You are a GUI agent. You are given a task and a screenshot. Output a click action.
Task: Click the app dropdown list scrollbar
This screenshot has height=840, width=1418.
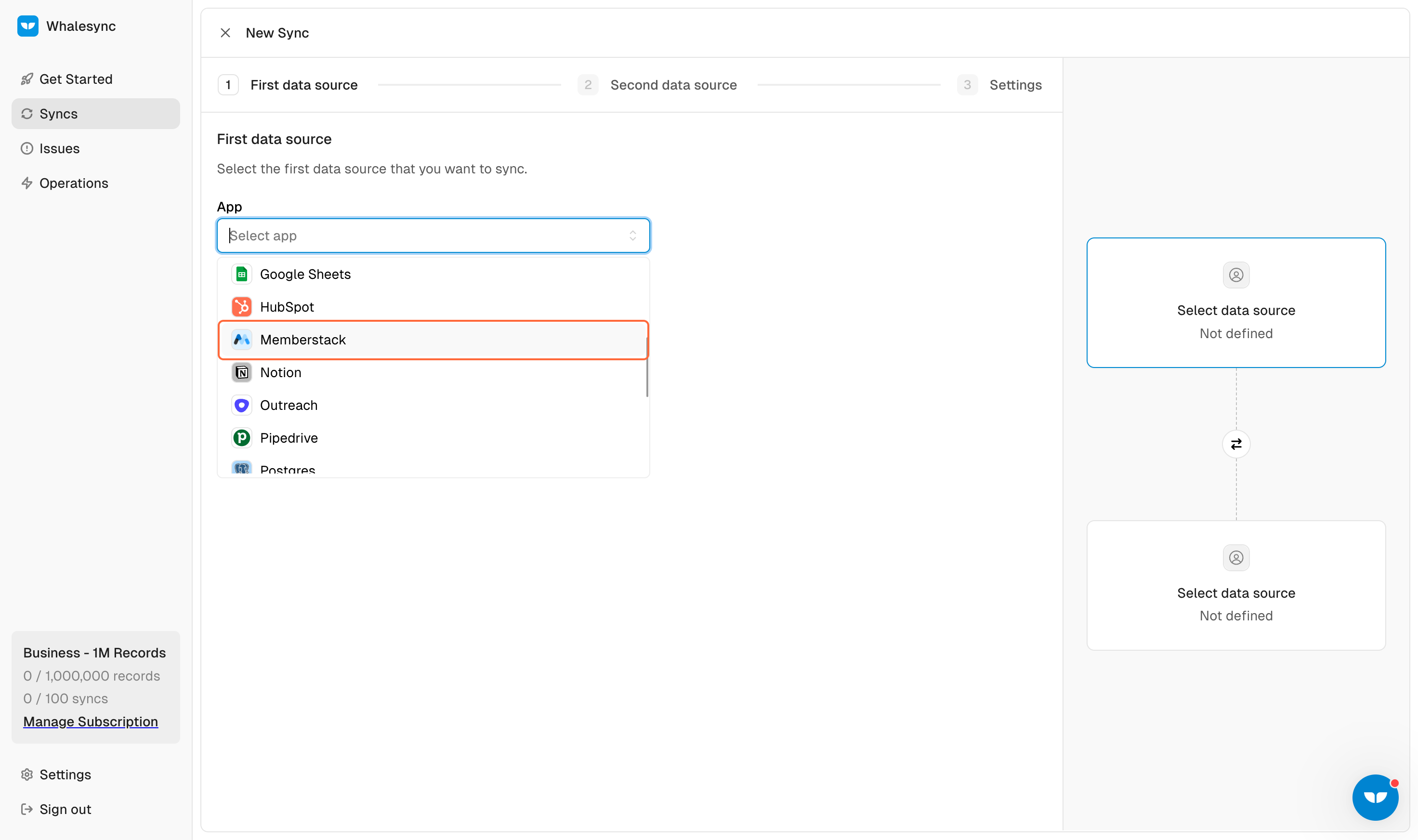tap(646, 368)
